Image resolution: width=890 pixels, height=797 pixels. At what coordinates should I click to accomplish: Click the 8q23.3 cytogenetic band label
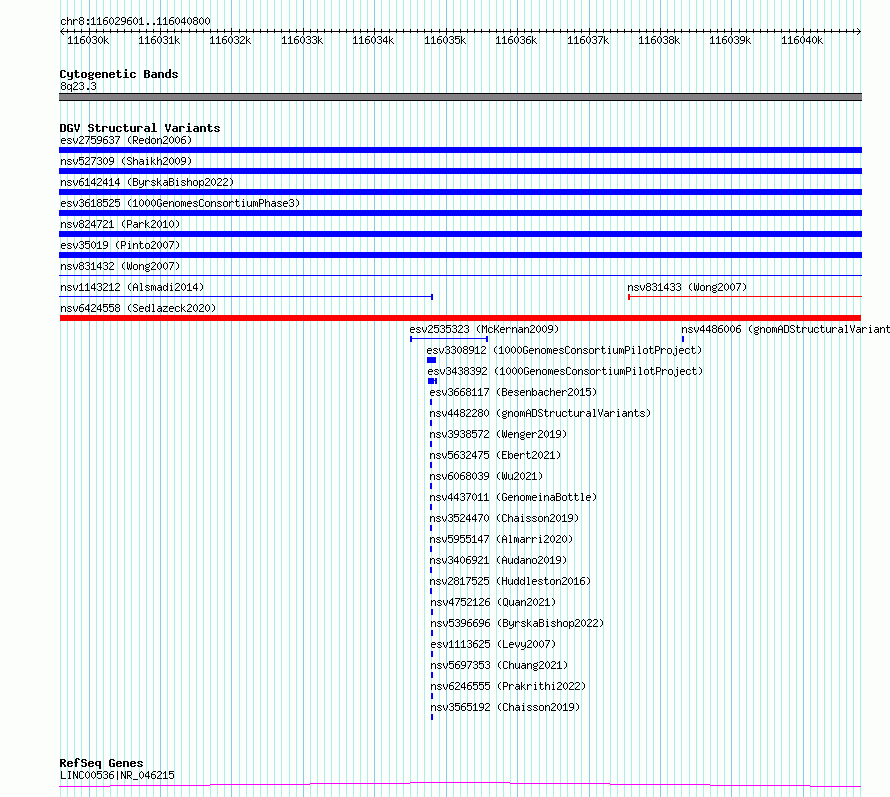(x=78, y=86)
